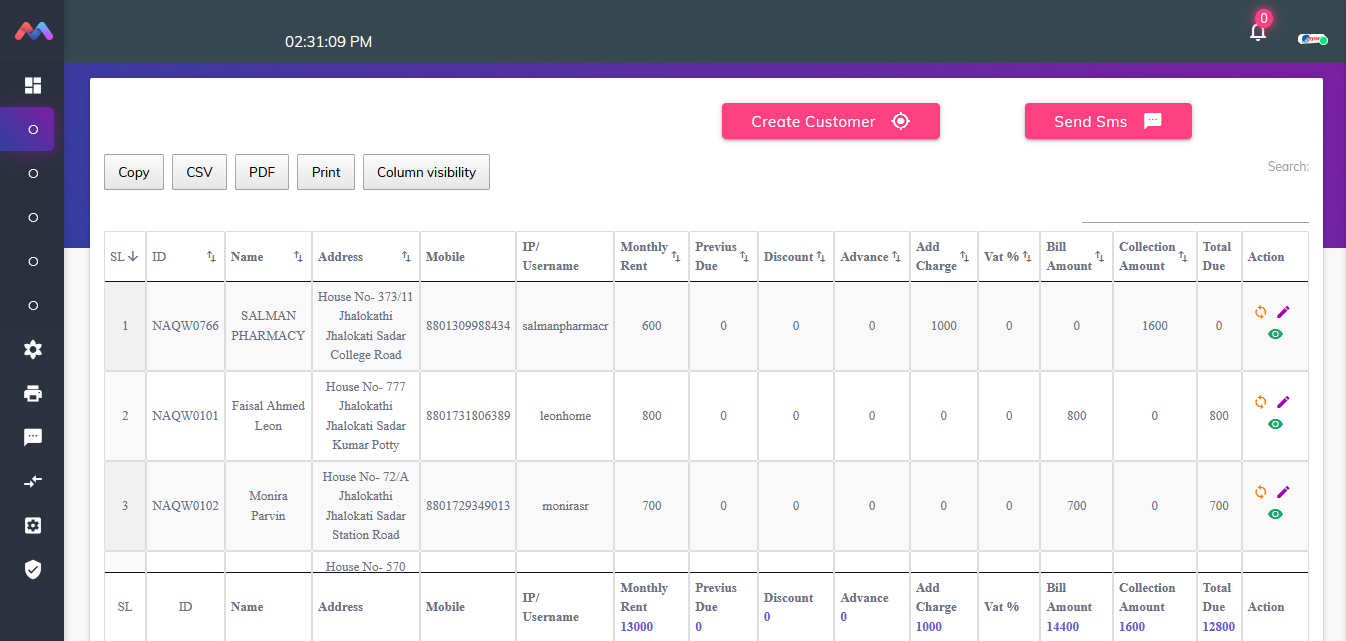Sort table by Name column header
The width and height of the screenshot is (1346, 641).
pyautogui.click(x=267, y=257)
